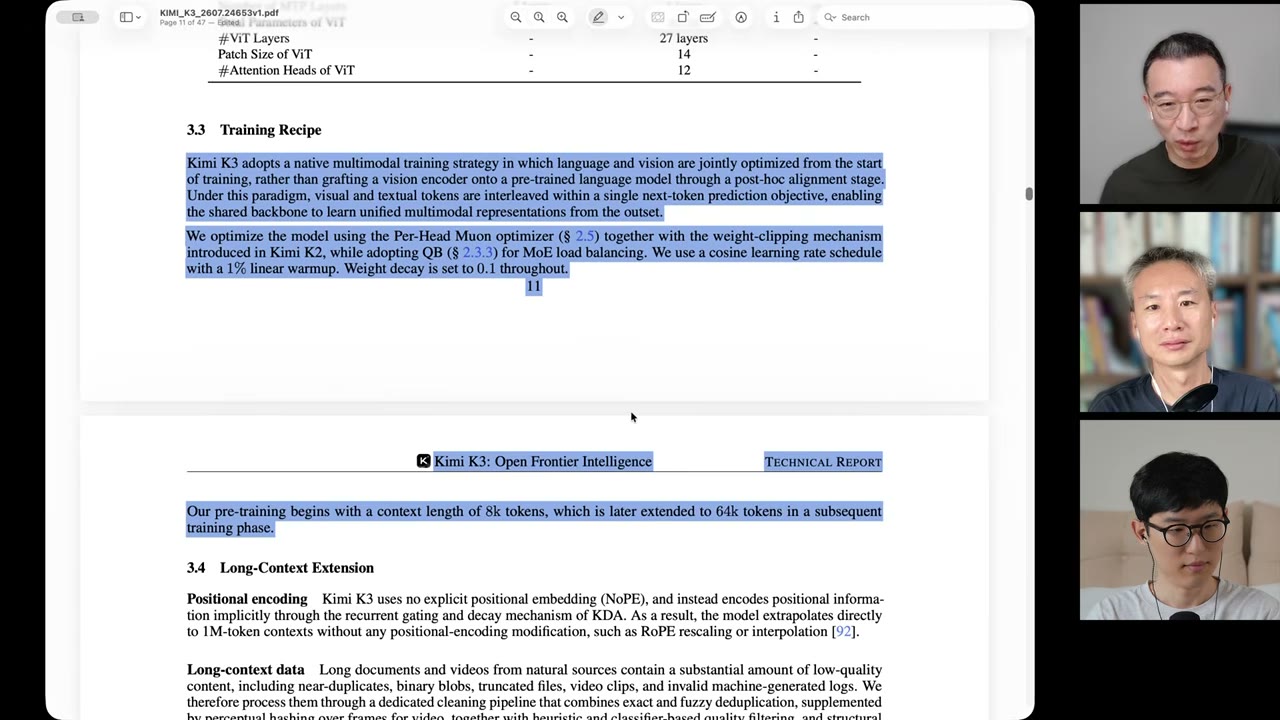Click the '3.3 Training Recipe' heading
This screenshot has height=720, width=1280.
[254, 130]
